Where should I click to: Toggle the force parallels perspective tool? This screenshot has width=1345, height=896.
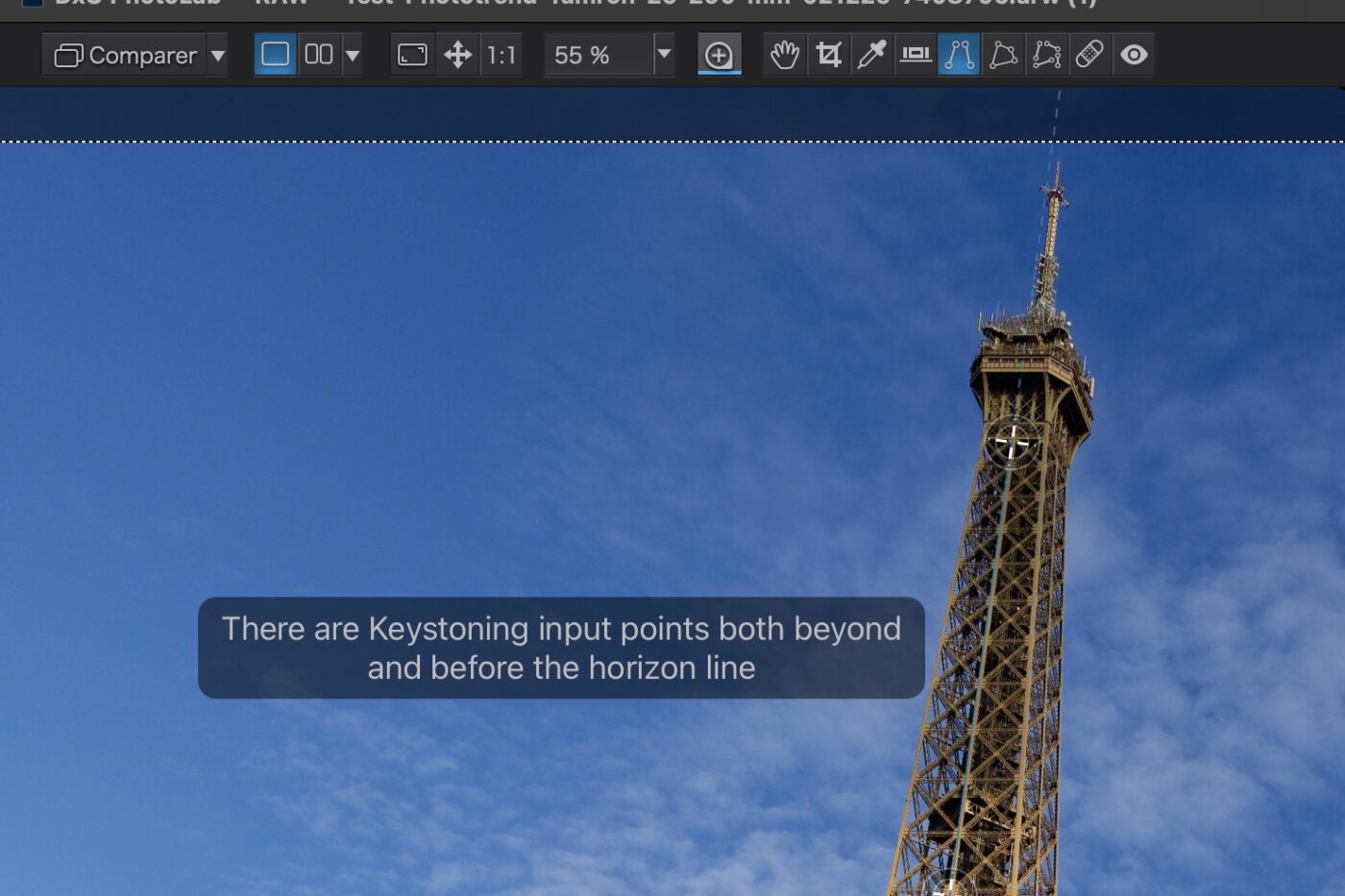pyautogui.click(x=959, y=55)
